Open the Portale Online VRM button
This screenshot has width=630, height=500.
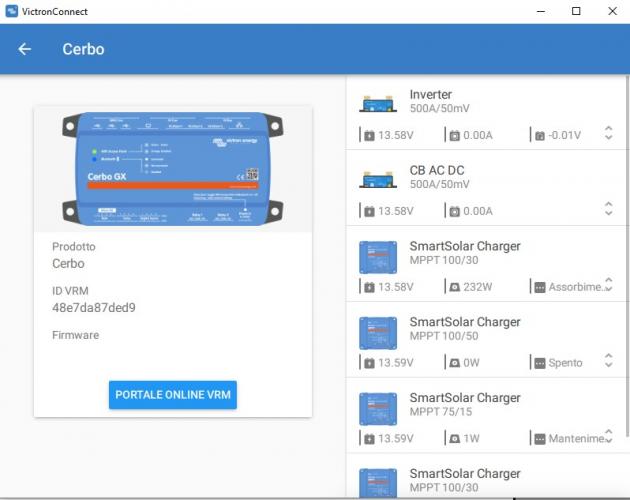coord(172,395)
